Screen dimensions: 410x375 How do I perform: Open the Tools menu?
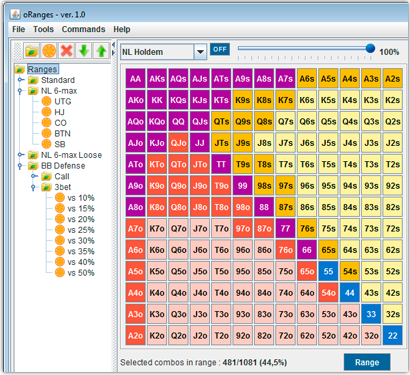[x=43, y=29]
